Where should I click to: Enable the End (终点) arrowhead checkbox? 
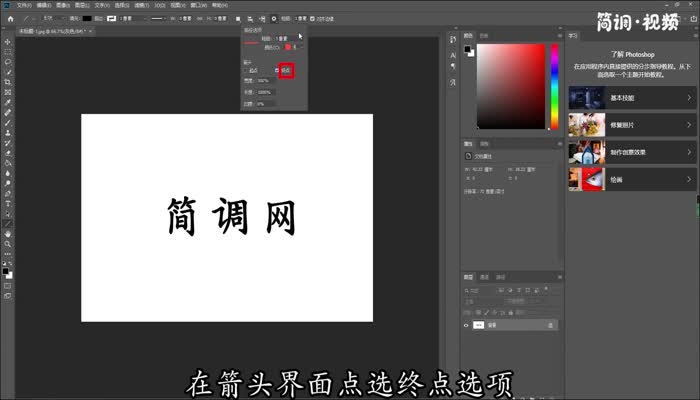277,70
